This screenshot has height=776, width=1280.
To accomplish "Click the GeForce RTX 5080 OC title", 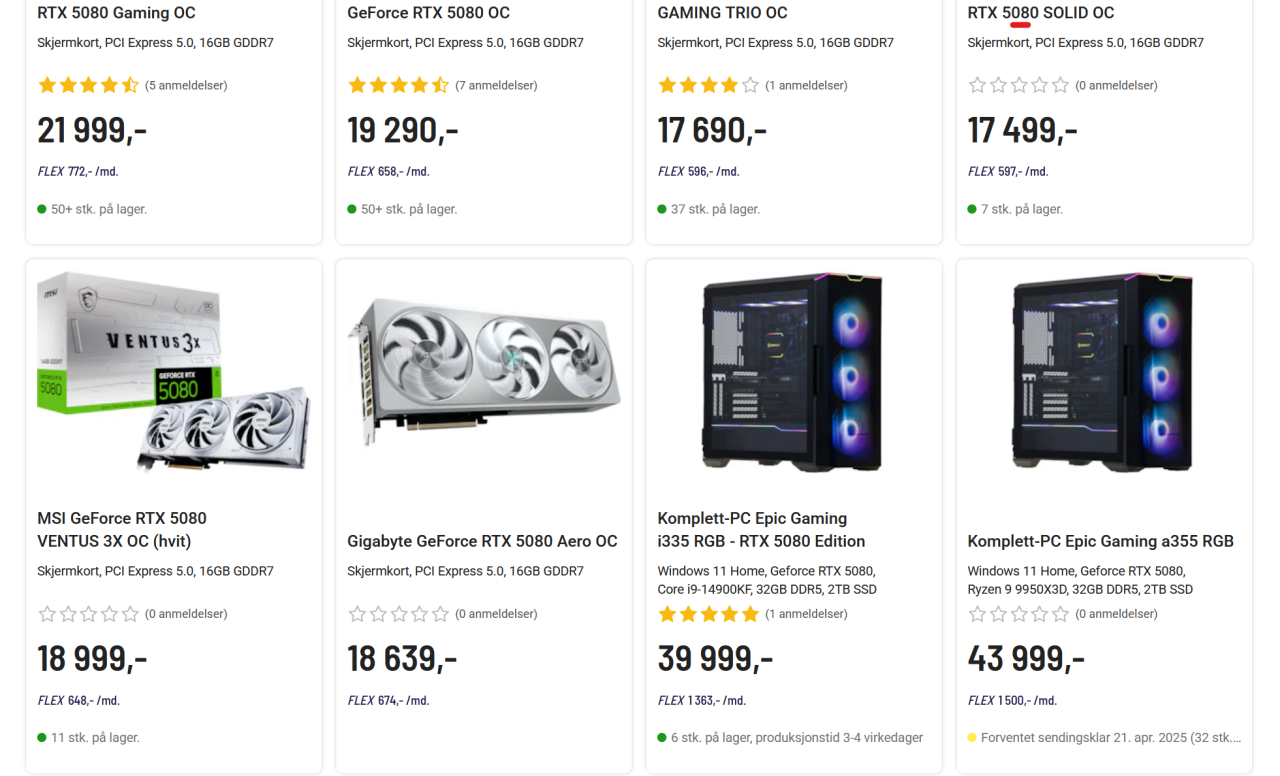I will [x=428, y=13].
